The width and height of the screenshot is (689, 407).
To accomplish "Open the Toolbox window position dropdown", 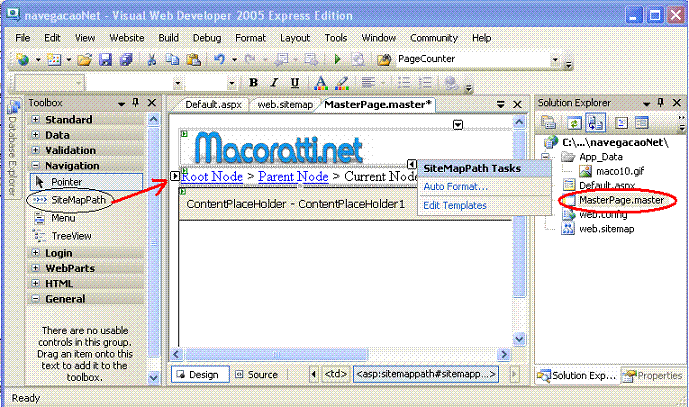I will [122, 104].
